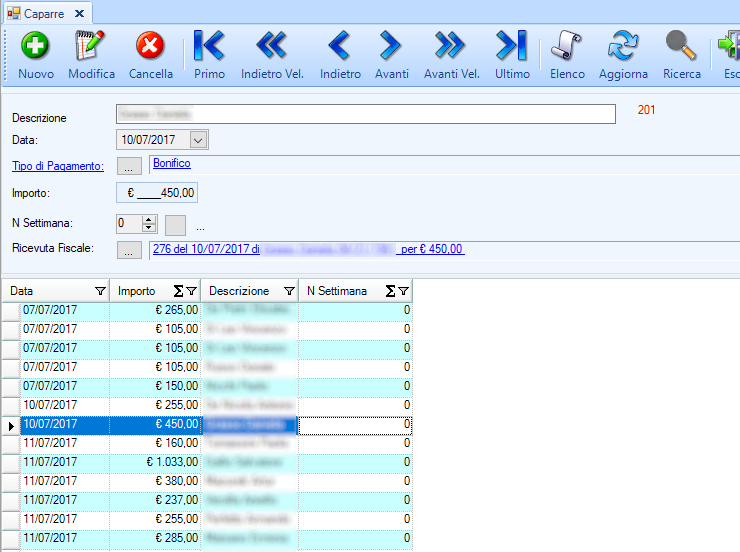Increase the N Settimana spinner value

150,219
